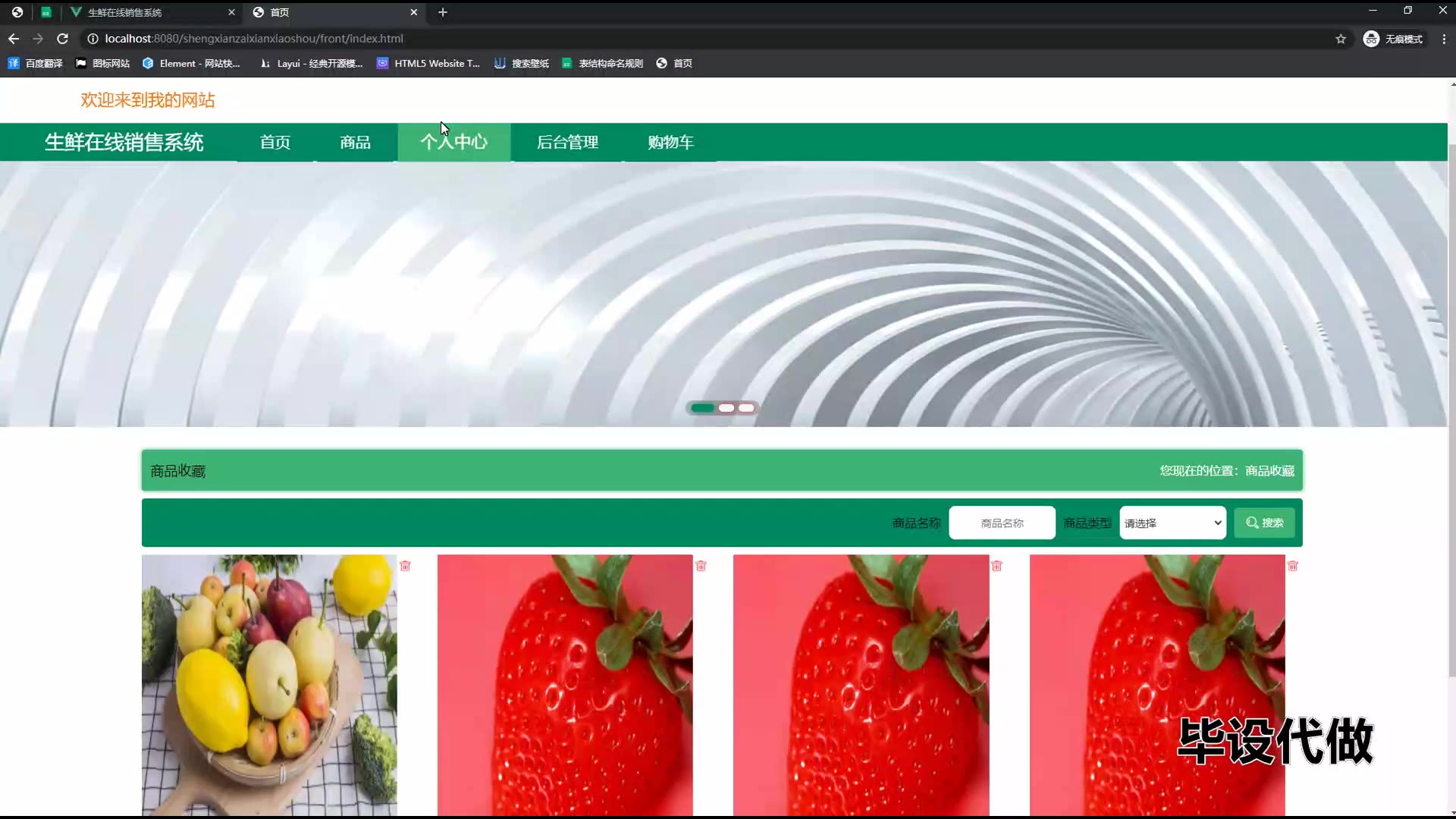
Task: Open the 购物车 navigation item
Action: click(x=670, y=143)
